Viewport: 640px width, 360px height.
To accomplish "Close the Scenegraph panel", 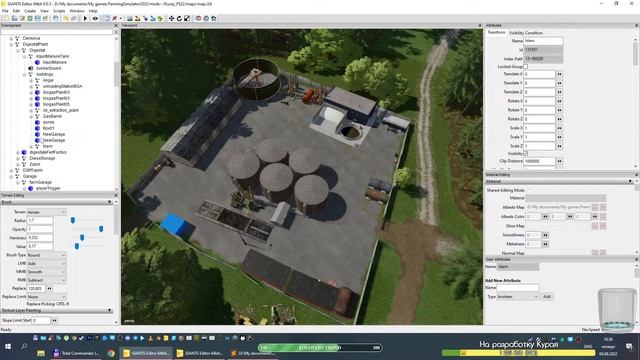I will [116, 25].
